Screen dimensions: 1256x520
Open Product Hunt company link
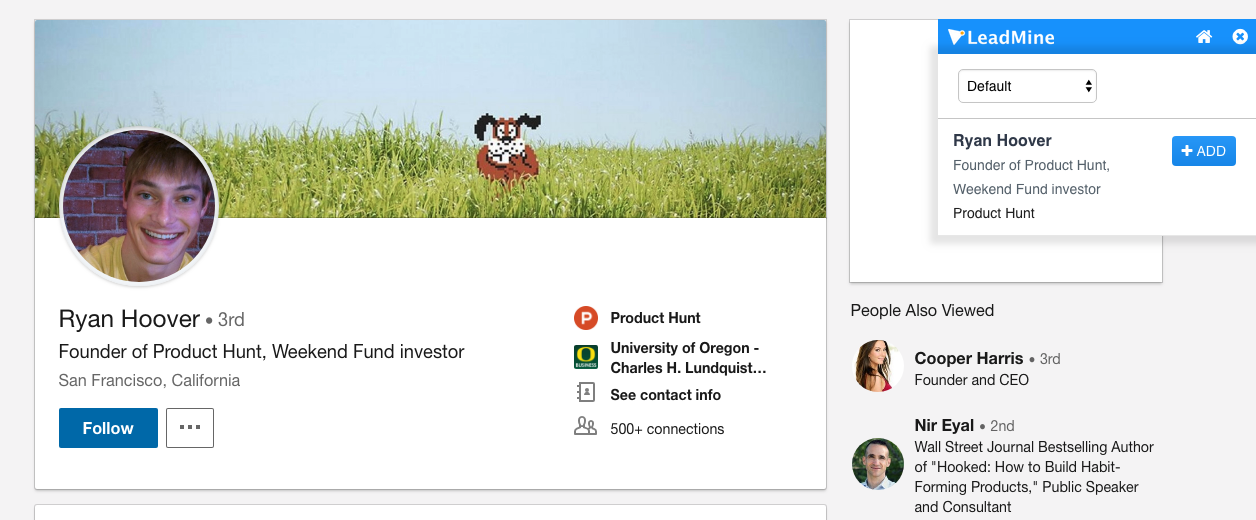656,318
